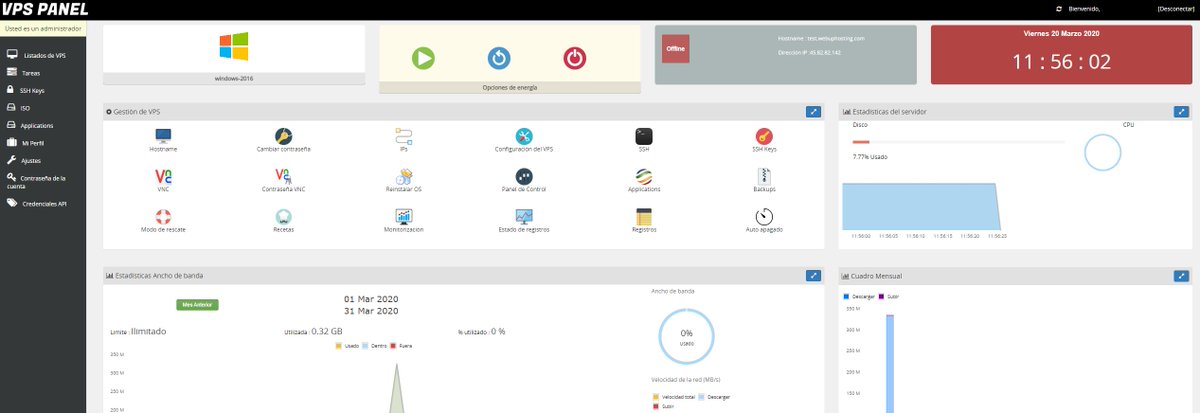Click the Dirección IP text
Screen dimensions: 1200x413
(x=809, y=51)
